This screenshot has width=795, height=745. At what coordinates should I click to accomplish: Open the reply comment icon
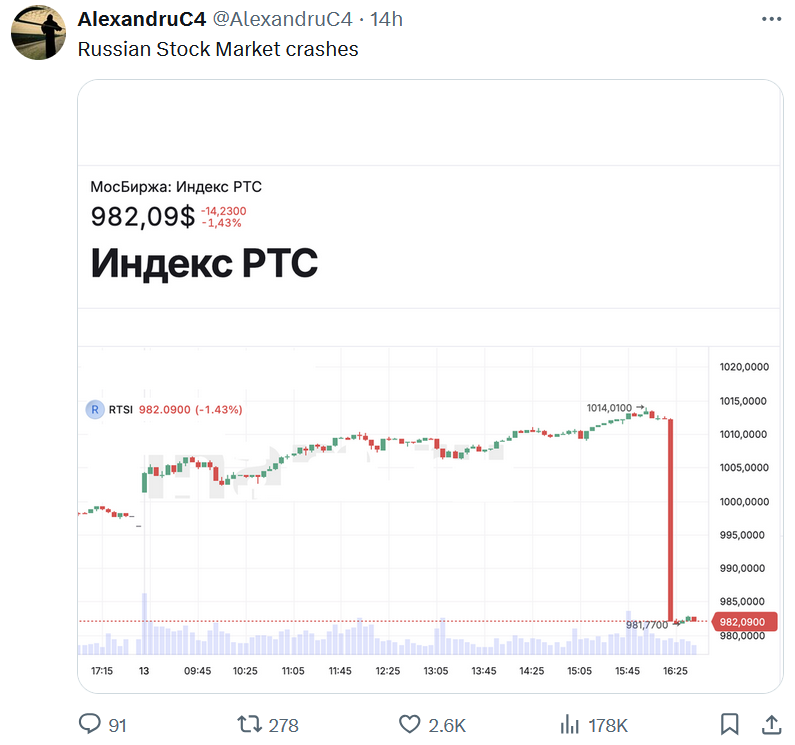coord(90,724)
